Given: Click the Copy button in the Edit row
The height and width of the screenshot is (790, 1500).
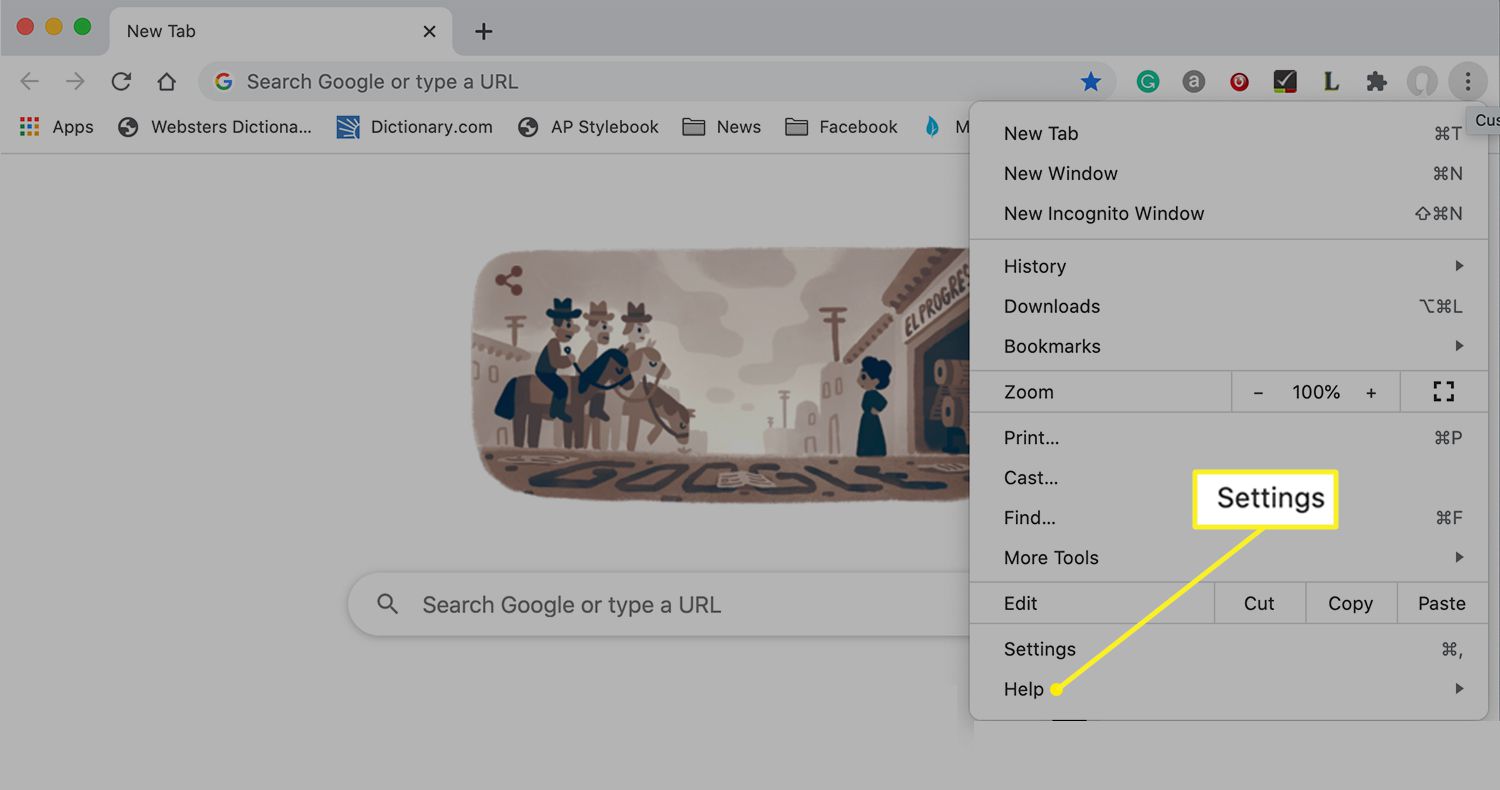Looking at the screenshot, I should tap(1350, 604).
